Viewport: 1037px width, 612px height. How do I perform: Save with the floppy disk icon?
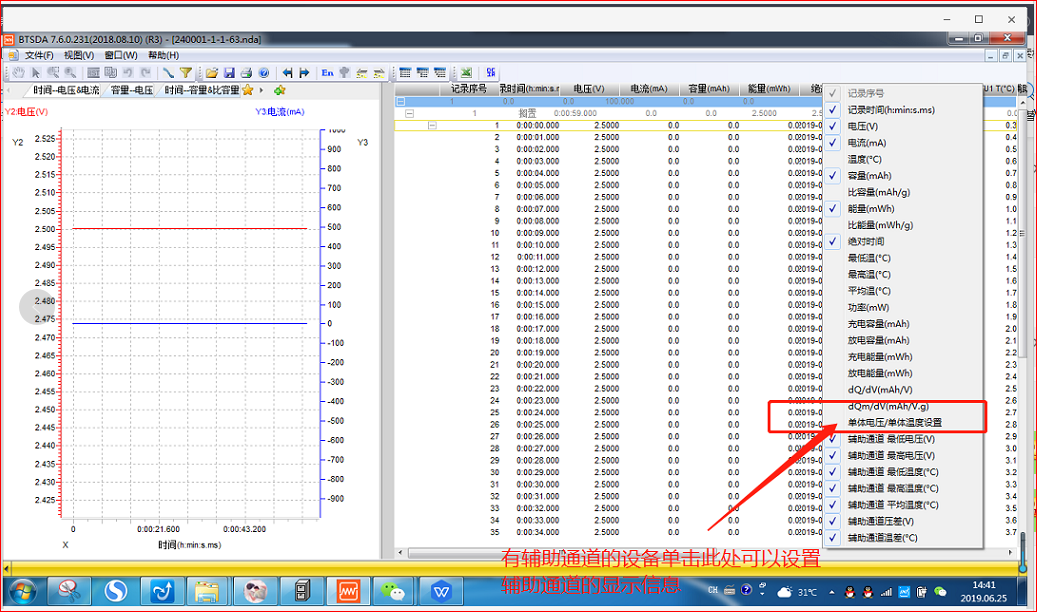pyautogui.click(x=229, y=73)
